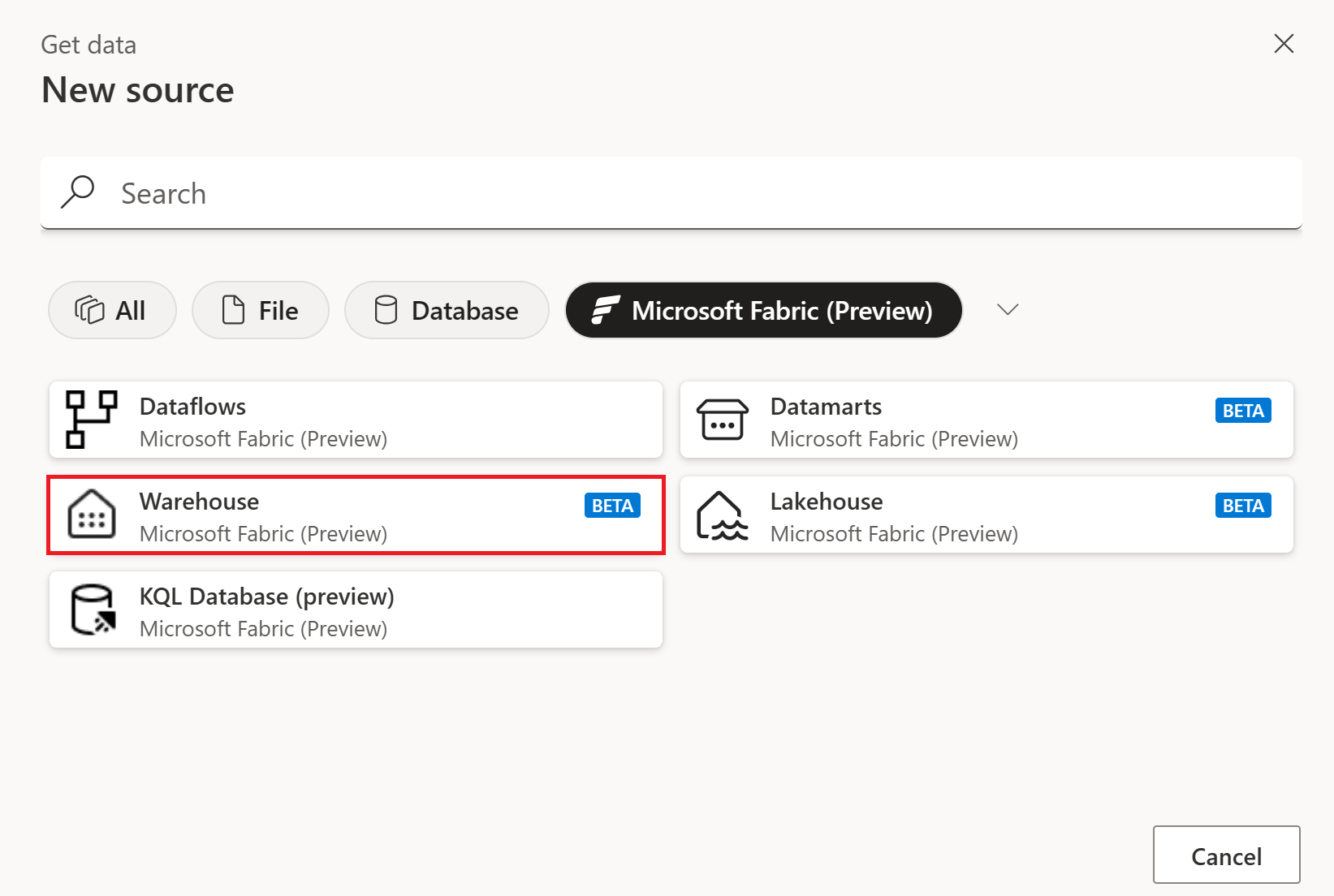Click the search magnifier icon
Viewport: 1334px width, 896px height.
77,192
